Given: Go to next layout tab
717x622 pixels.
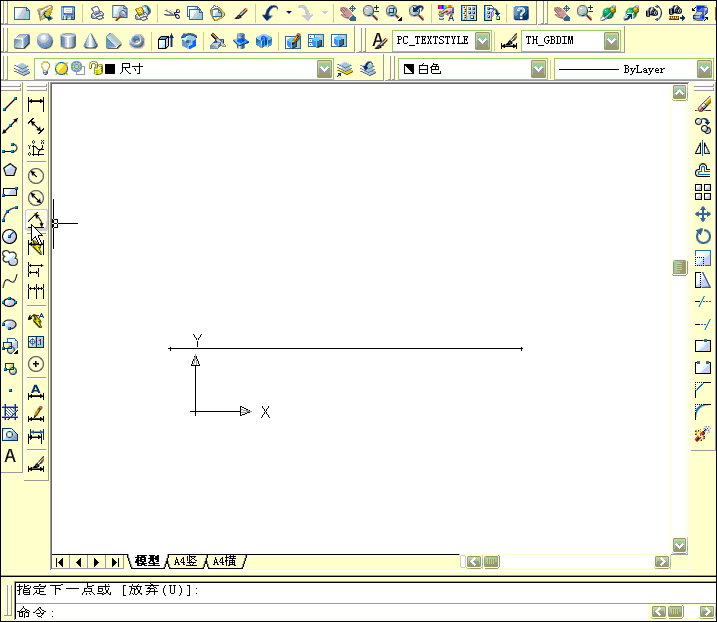Looking at the screenshot, I should [96, 562].
